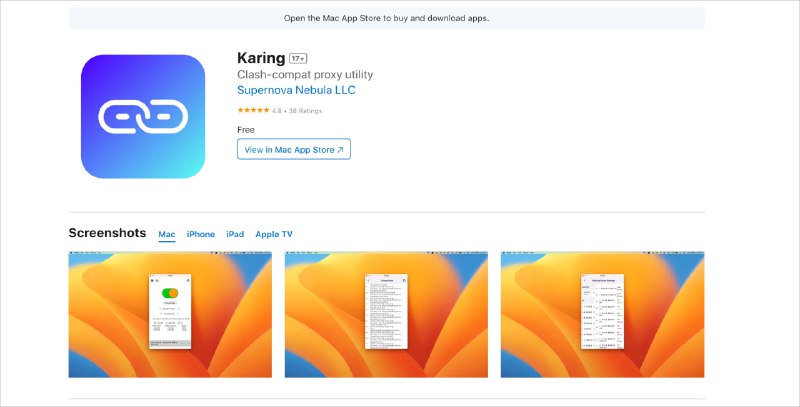Toggle the green connection switch in the first screenshot
Viewport: 800px width, 407px height.
tap(170, 294)
